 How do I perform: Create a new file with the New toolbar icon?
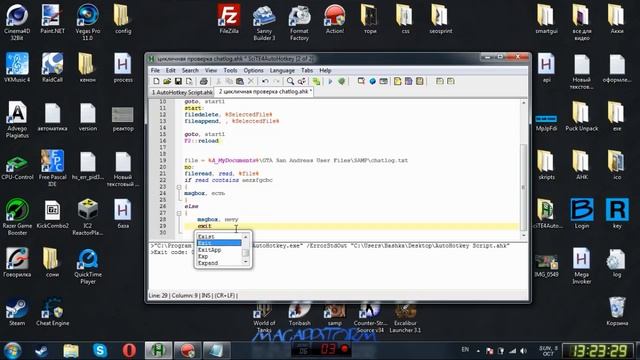(156, 81)
